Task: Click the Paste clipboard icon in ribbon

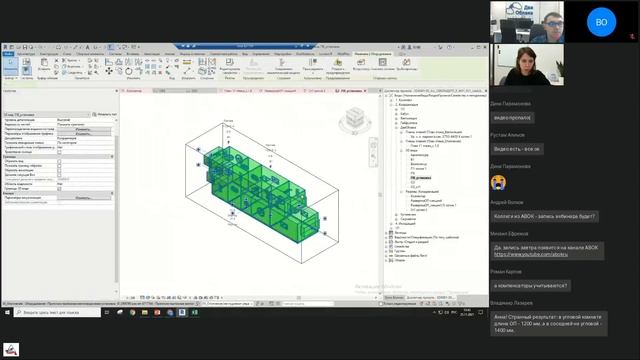Action: [x=44, y=63]
